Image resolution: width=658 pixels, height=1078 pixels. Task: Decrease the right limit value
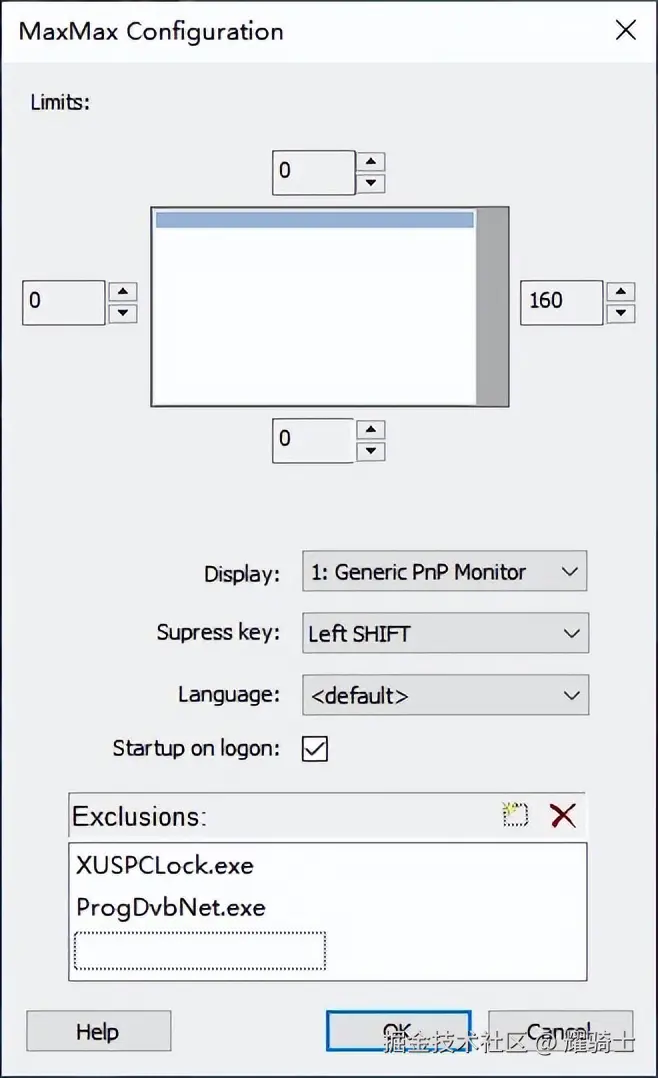[x=621, y=313]
